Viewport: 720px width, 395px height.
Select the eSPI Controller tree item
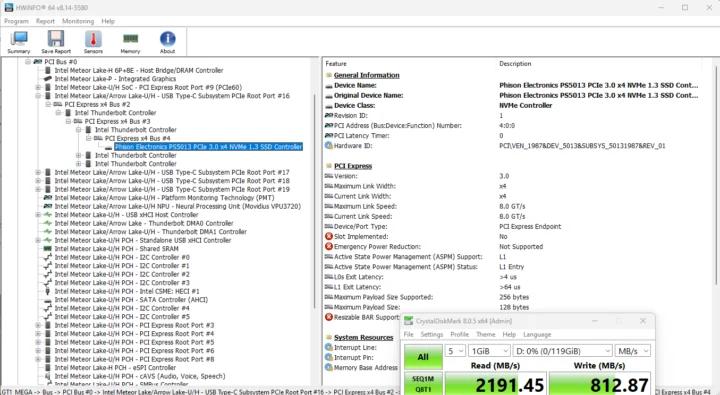coord(115,367)
